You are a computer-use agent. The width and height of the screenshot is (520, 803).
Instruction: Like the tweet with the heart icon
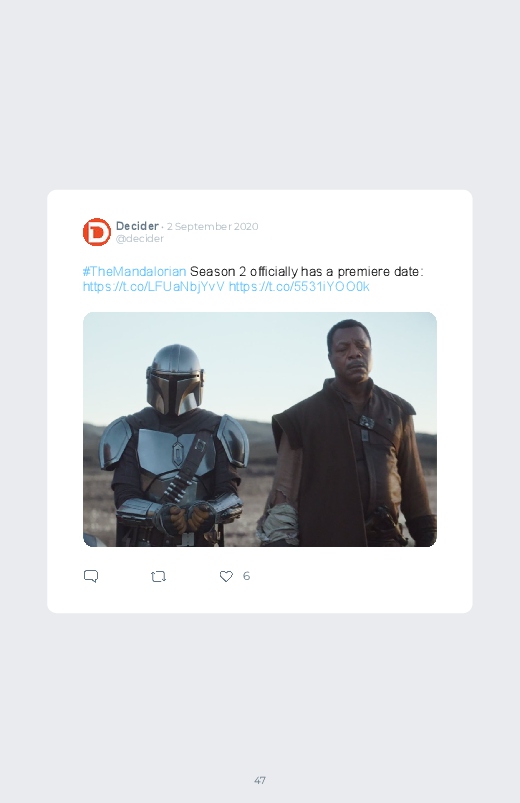click(x=226, y=576)
